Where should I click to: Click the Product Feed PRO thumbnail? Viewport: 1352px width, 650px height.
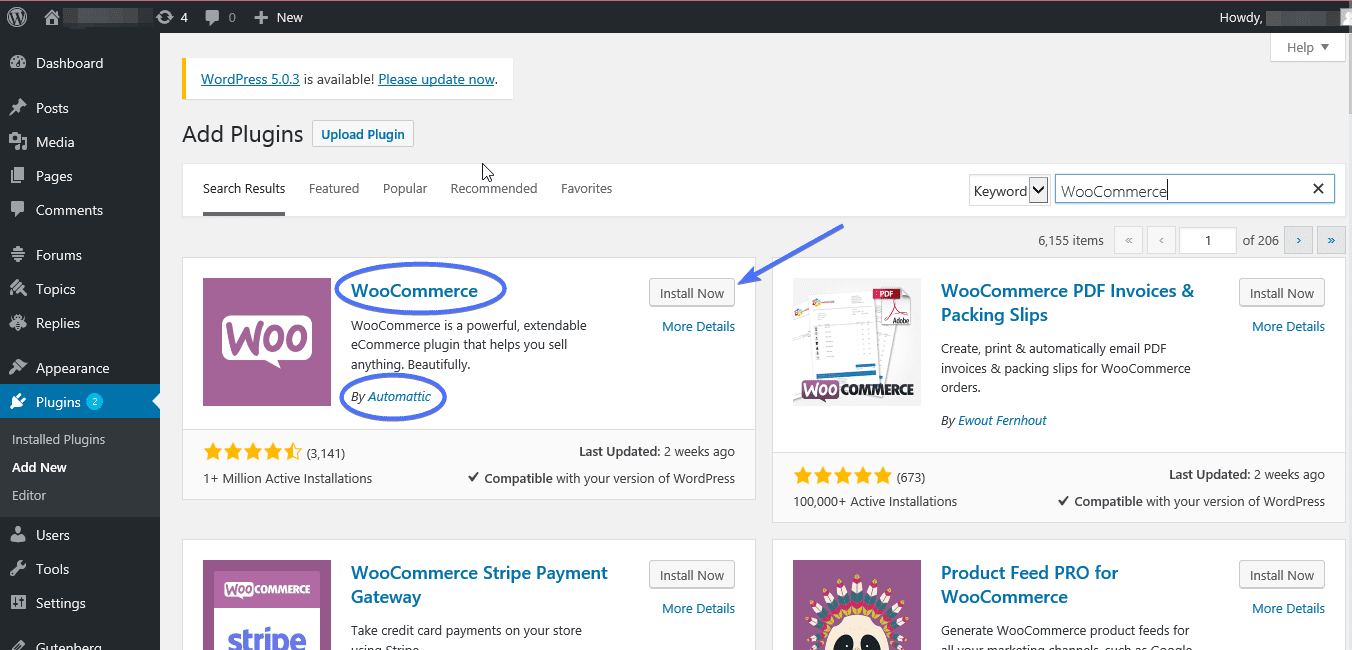point(857,605)
